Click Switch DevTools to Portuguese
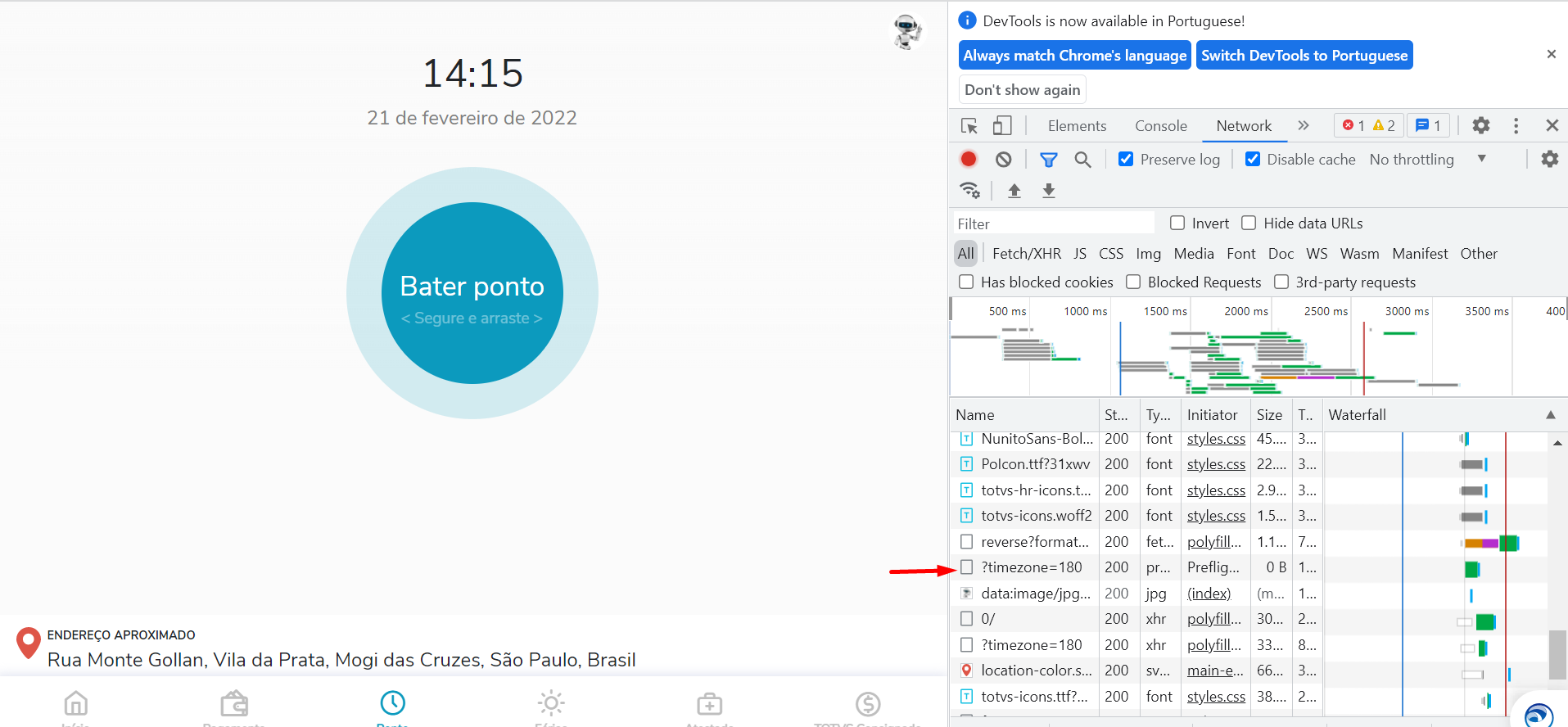This screenshot has width=1568, height=727. click(1304, 55)
